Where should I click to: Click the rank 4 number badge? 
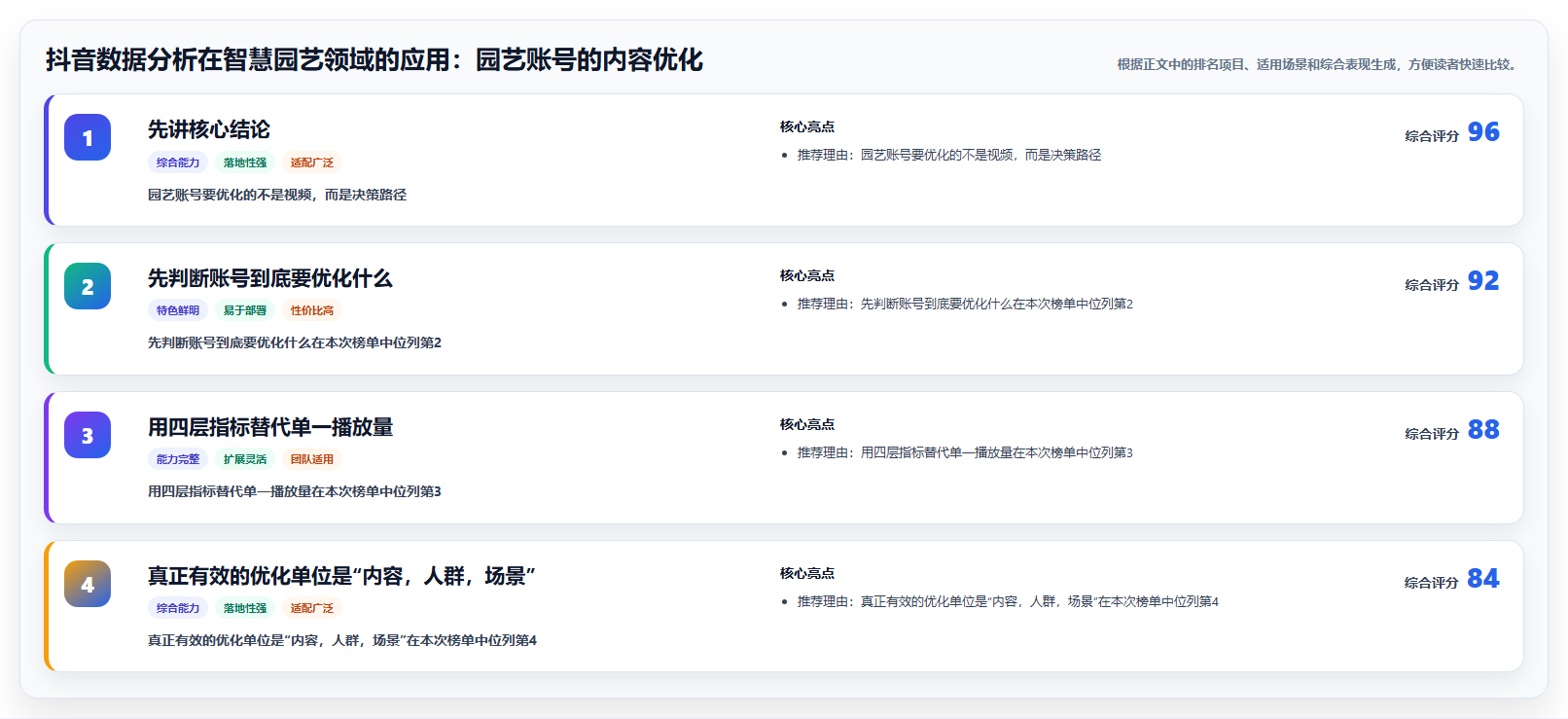point(88,584)
